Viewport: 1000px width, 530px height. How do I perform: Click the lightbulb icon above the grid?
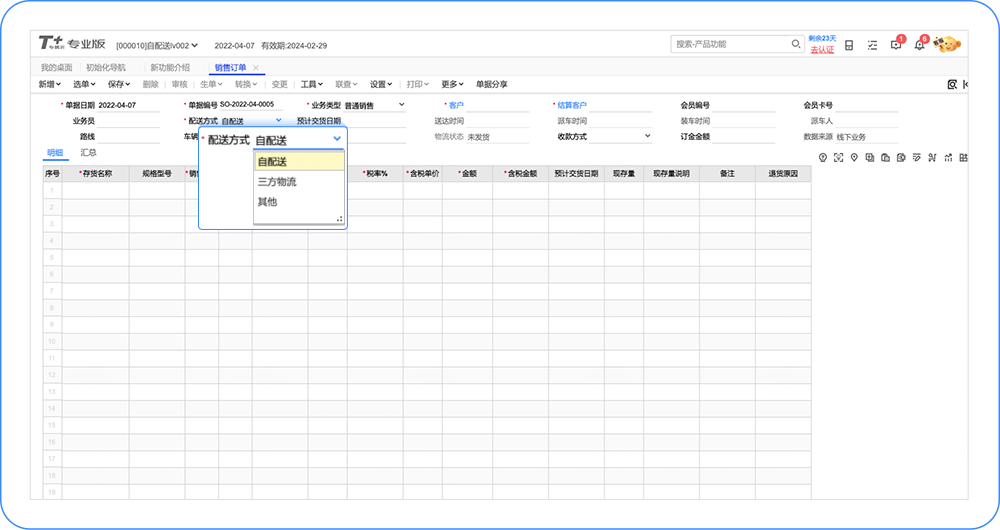(822, 157)
